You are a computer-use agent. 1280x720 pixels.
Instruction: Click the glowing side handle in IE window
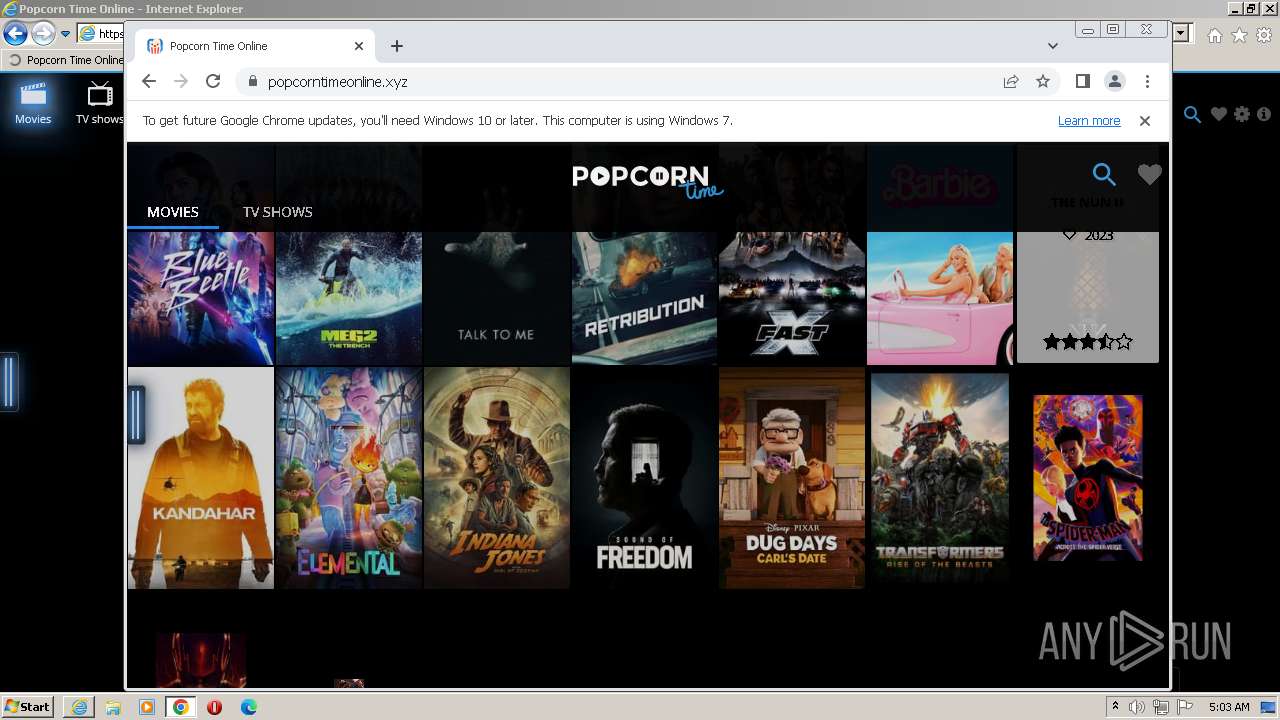click(x=9, y=382)
